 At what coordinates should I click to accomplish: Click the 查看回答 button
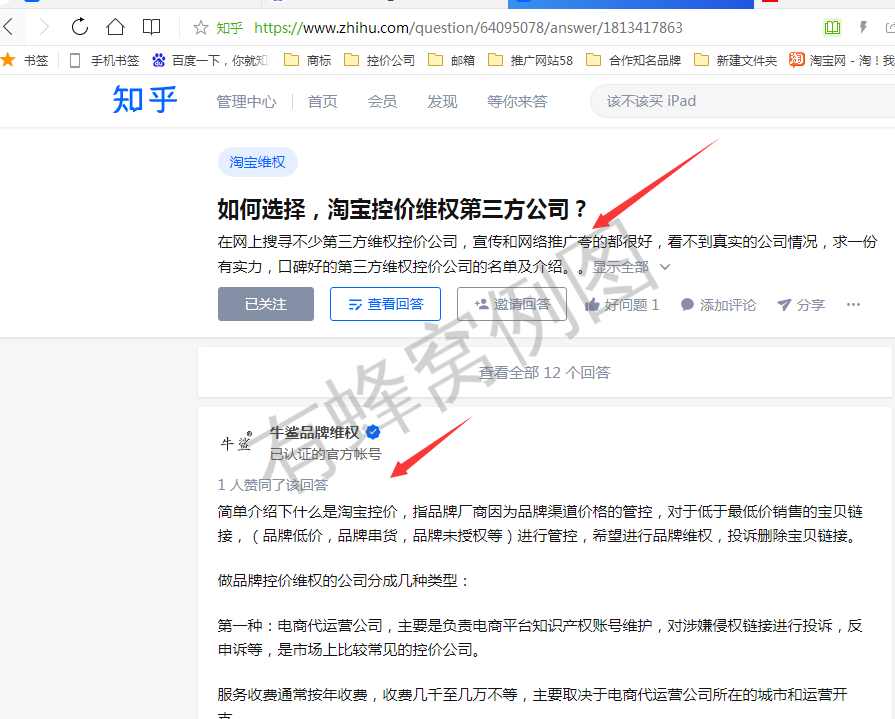tap(385, 304)
